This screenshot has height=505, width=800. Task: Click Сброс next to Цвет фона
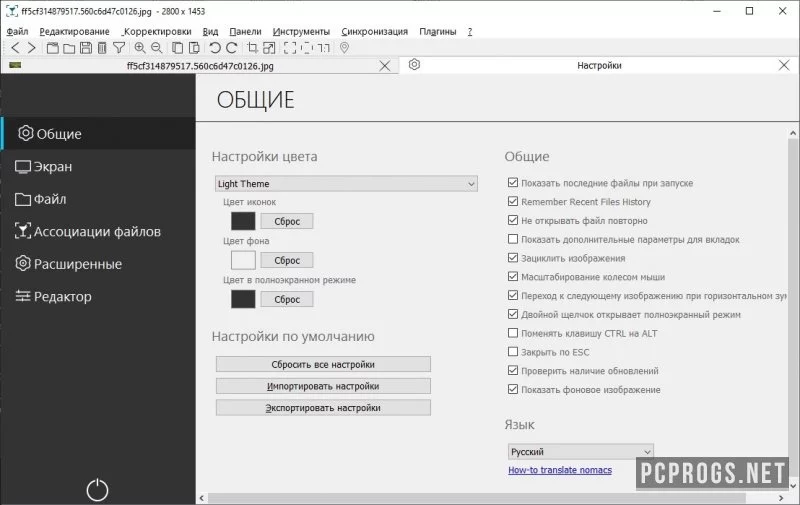click(287, 260)
